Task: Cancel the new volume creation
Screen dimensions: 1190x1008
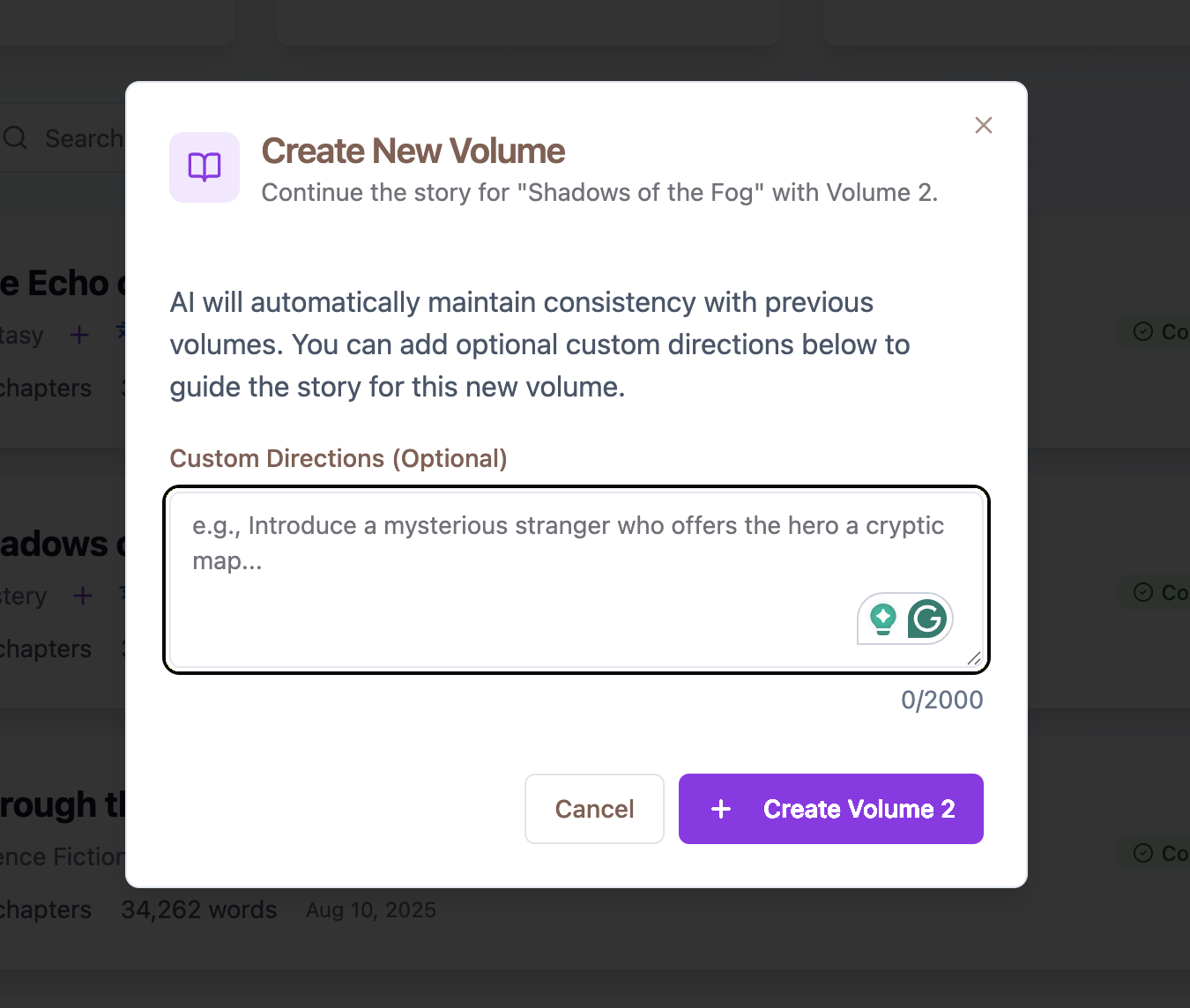Action: pos(594,809)
